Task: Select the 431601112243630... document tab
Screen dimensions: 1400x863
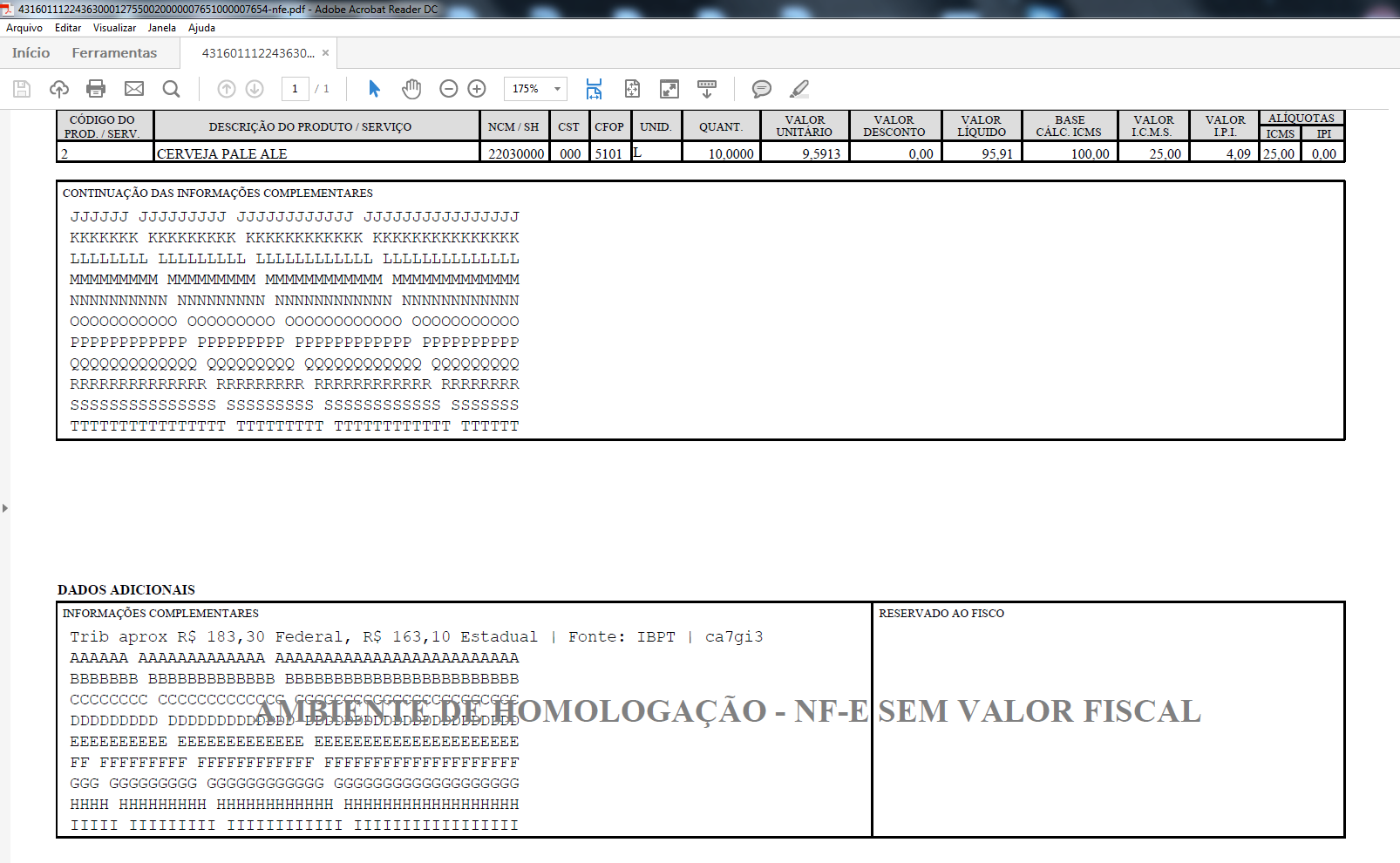Action: click(x=258, y=53)
